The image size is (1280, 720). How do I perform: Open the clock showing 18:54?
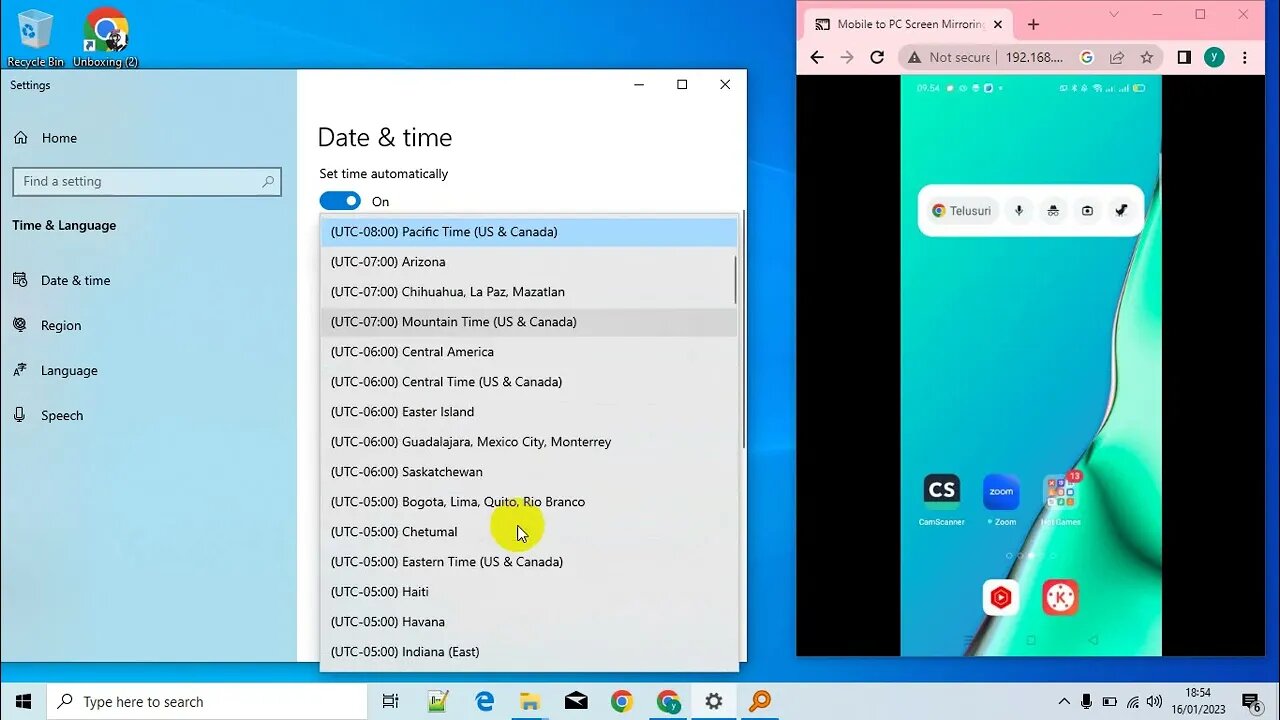(1197, 701)
